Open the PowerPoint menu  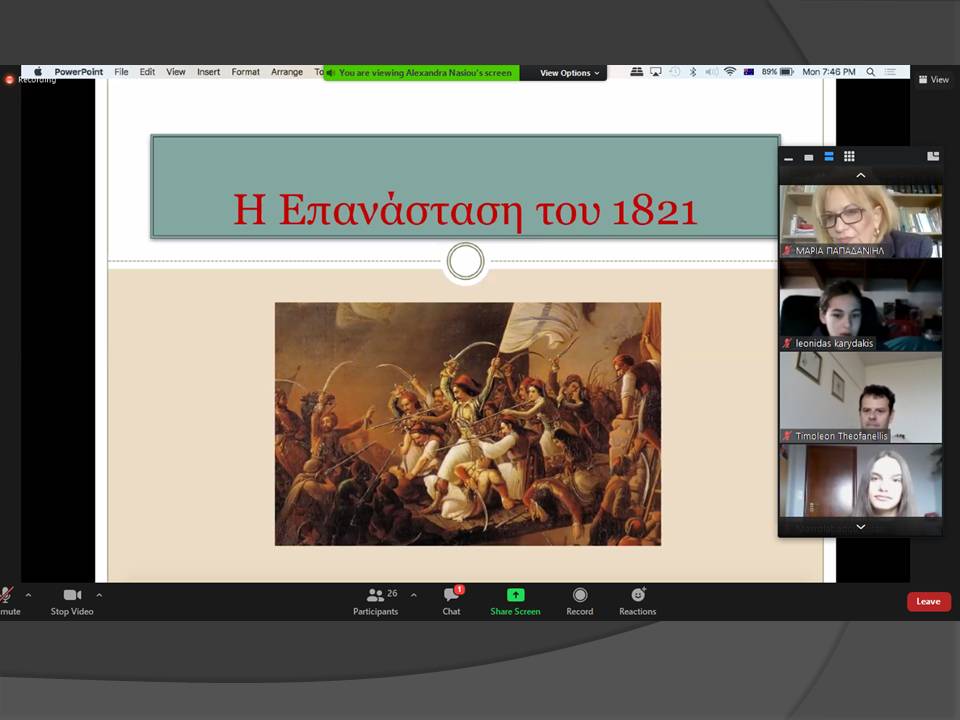pos(78,72)
